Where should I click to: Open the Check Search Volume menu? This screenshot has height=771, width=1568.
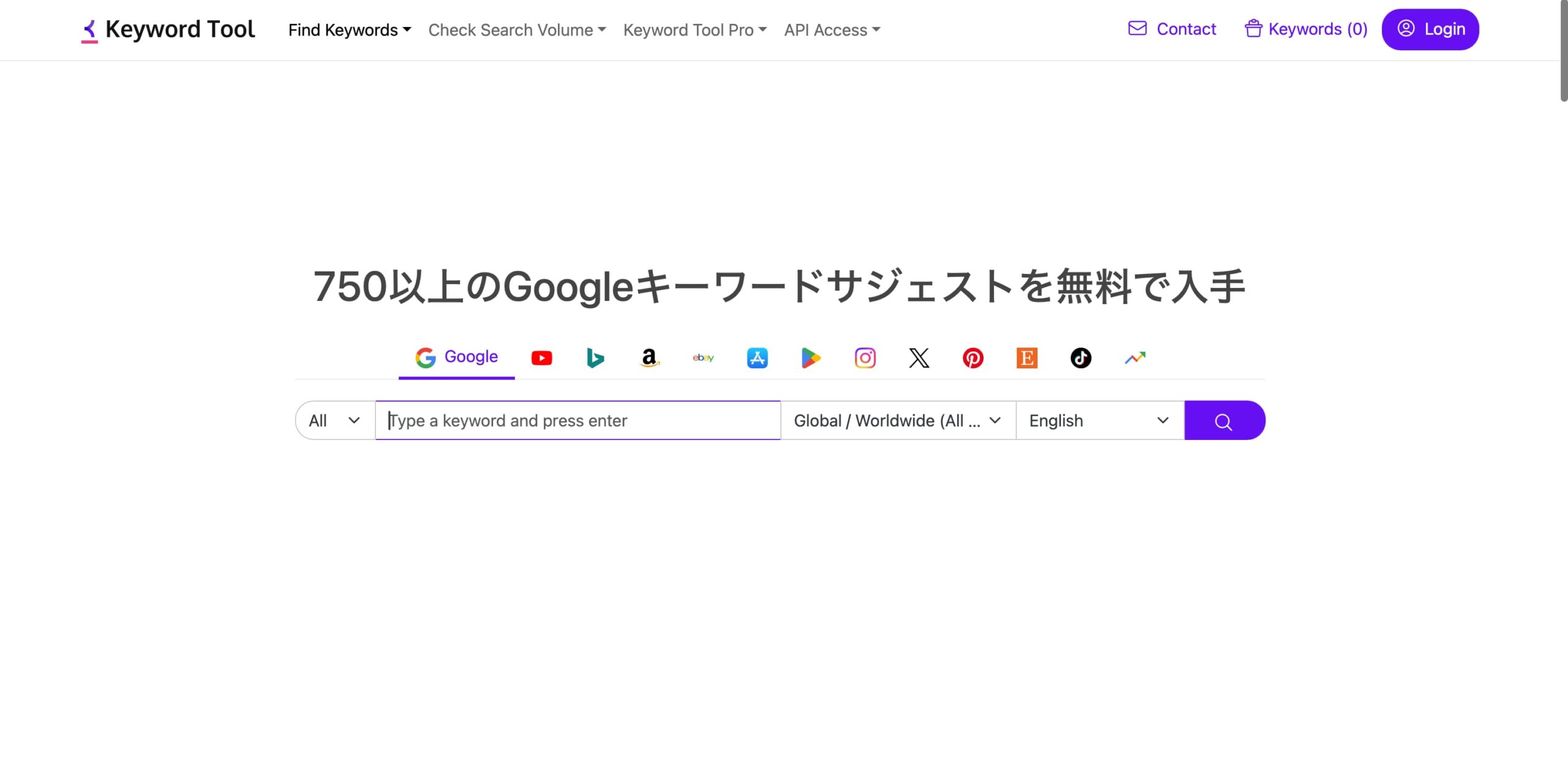click(516, 30)
